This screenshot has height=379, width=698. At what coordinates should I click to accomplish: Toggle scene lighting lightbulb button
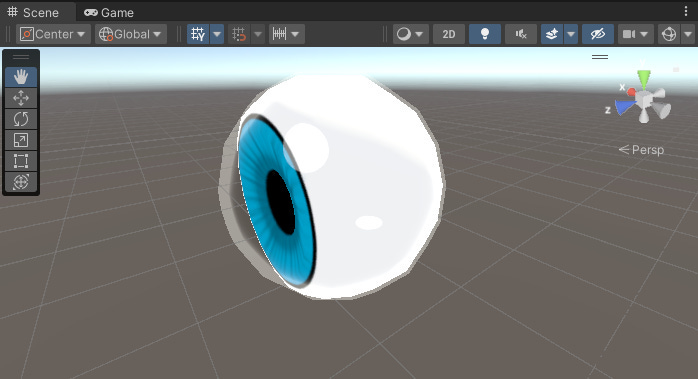click(x=485, y=34)
